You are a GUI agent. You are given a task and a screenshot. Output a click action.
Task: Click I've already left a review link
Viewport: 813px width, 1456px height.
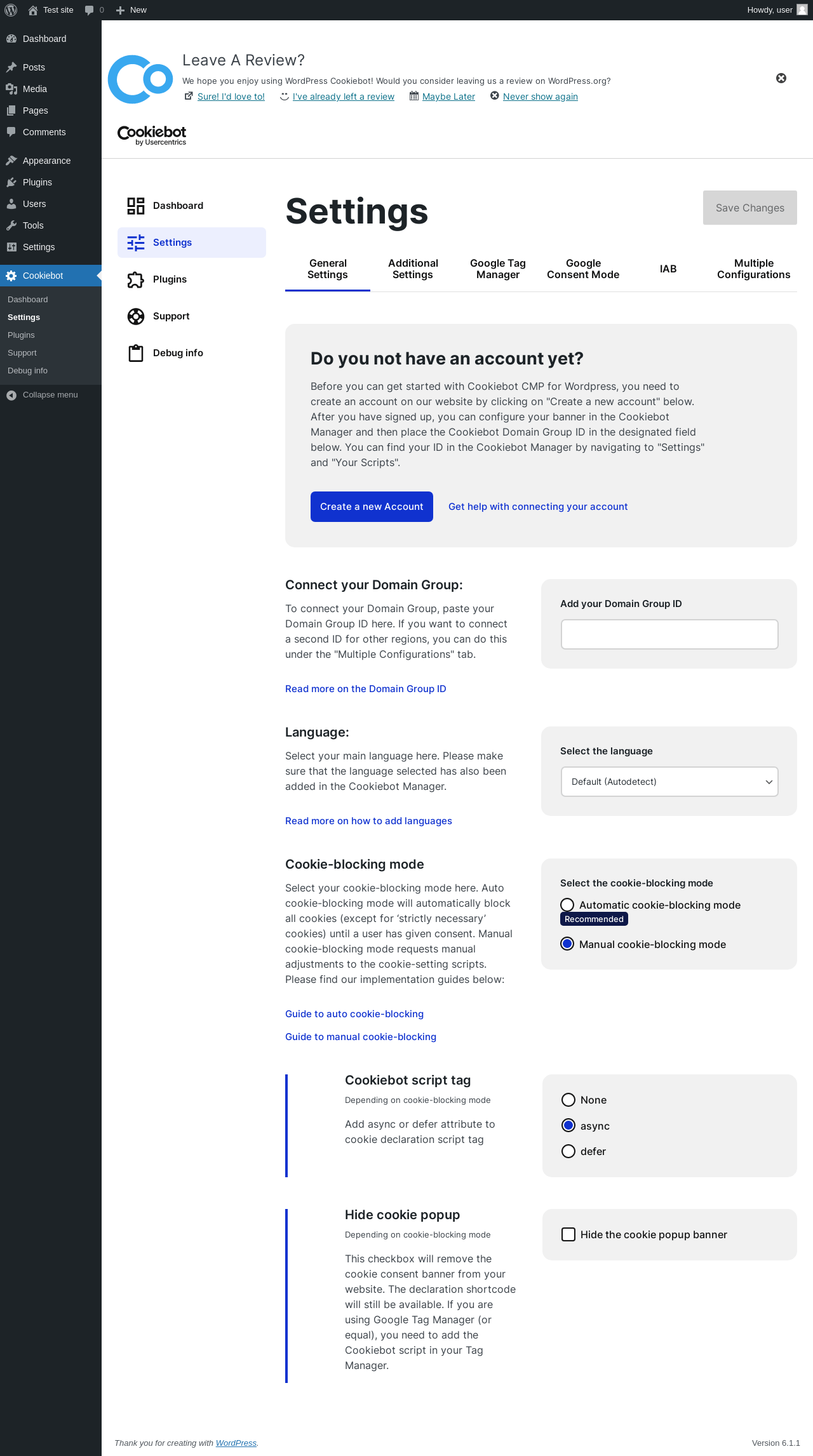344,97
